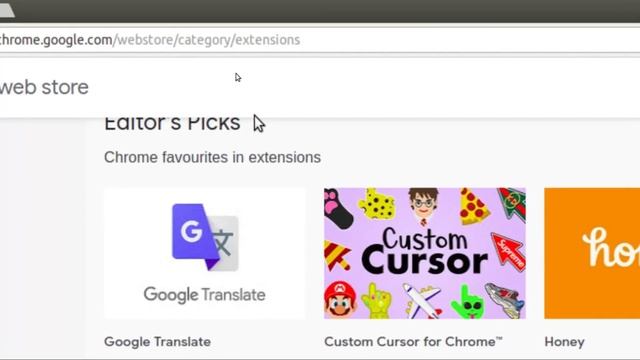Open the Custom Cursor thumbnail image
The image size is (640, 360).
(x=425, y=253)
